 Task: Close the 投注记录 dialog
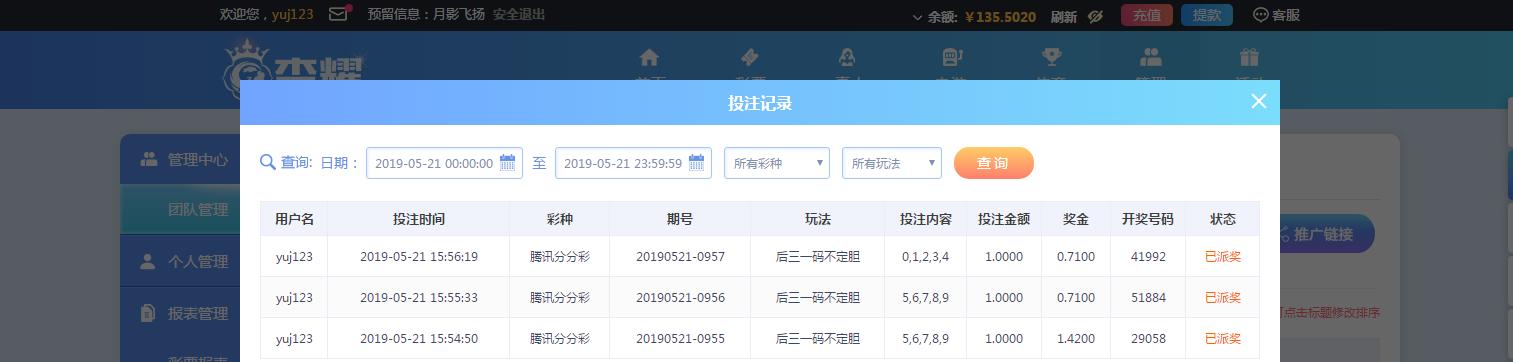[1259, 101]
